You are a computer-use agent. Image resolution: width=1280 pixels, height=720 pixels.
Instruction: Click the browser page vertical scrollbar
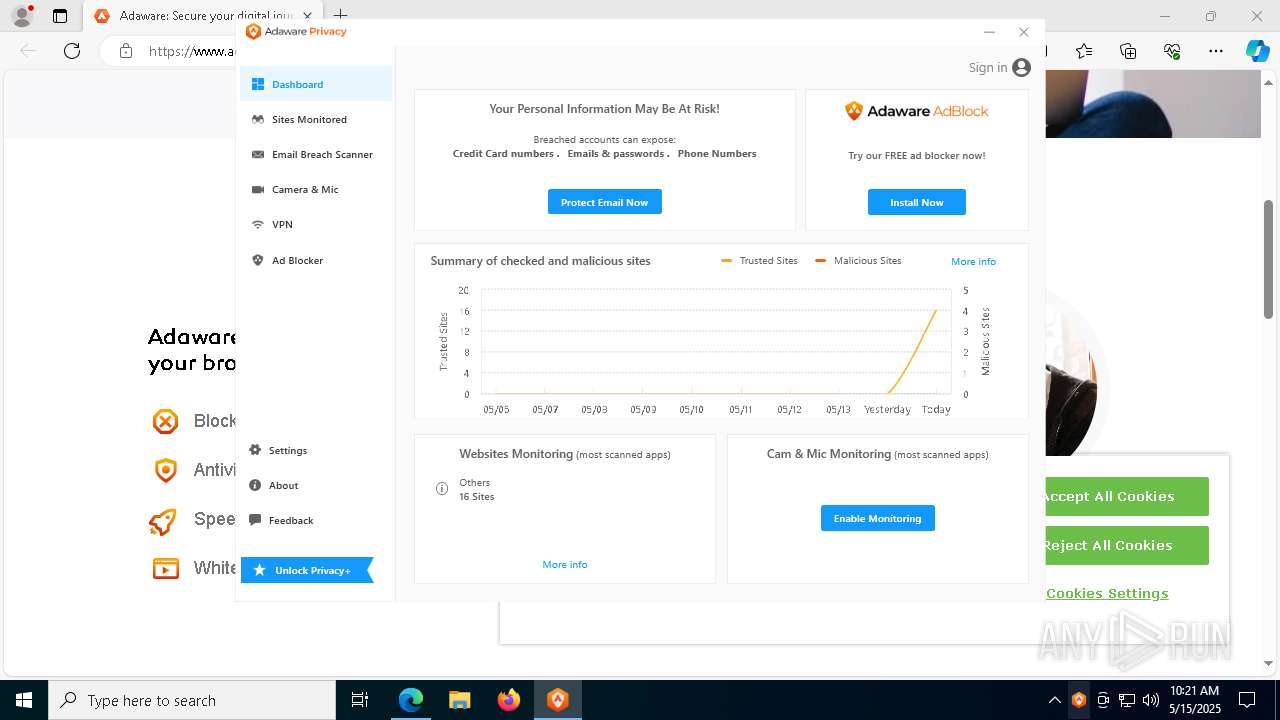click(1268, 260)
